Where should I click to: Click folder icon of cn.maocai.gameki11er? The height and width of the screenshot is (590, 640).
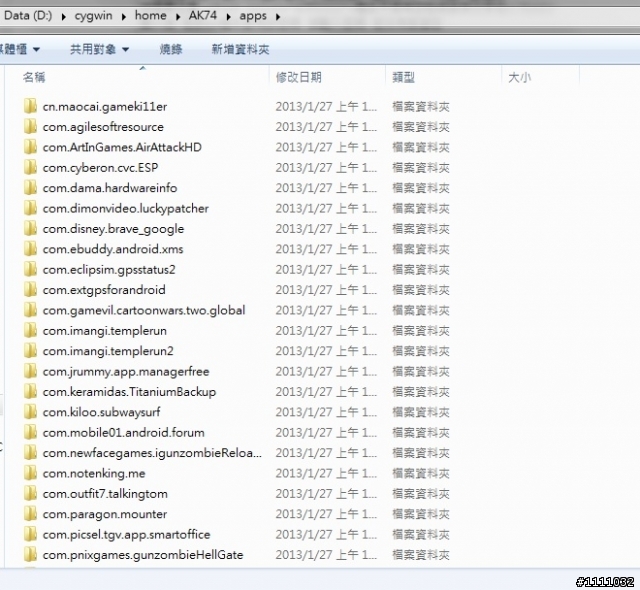[x=31, y=106]
